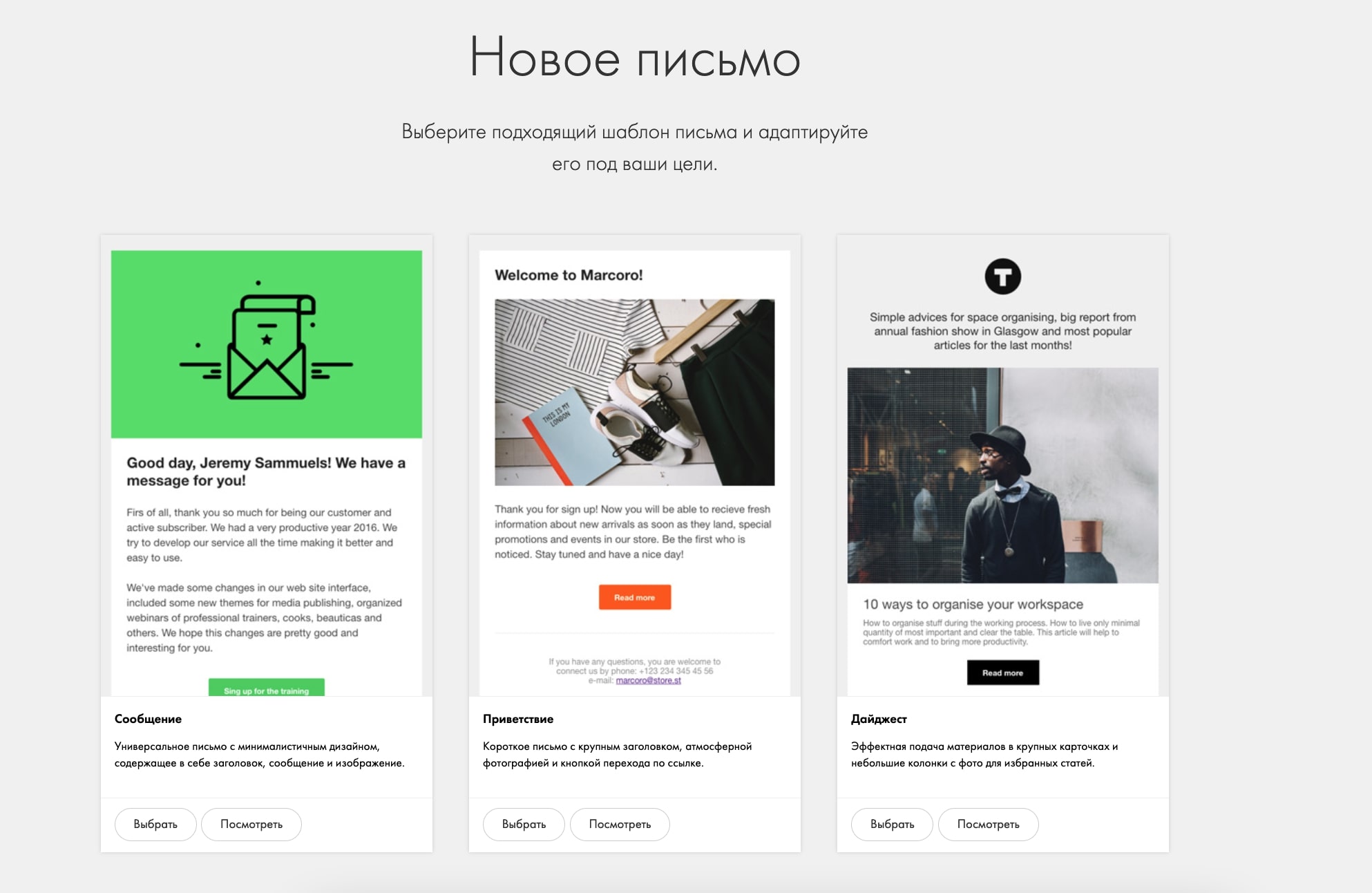This screenshot has height=893, width=1372.
Task: Choose the Сообщение template with Выбрать
Action: coord(155,824)
